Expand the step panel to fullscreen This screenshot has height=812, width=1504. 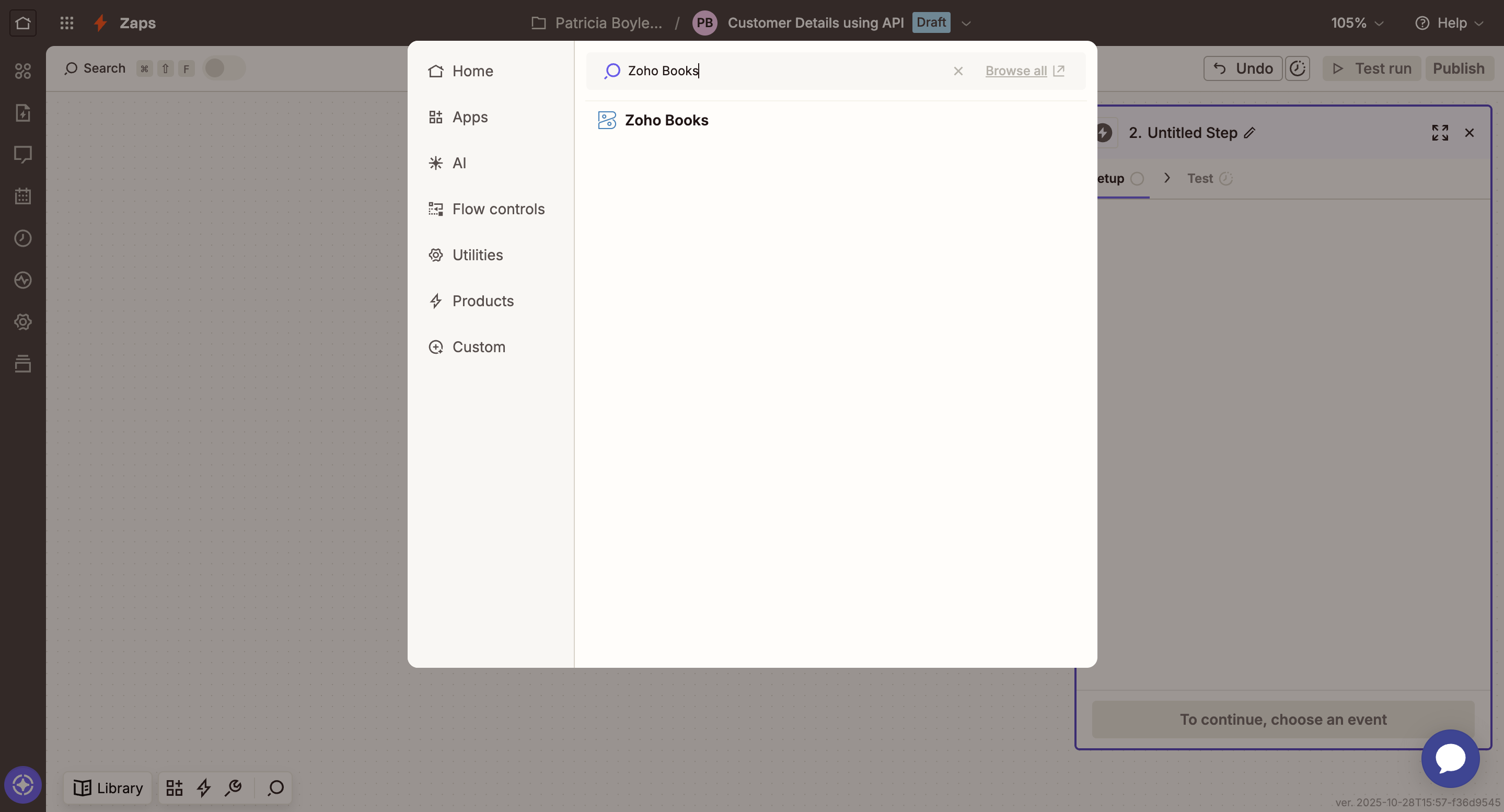click(x=1440, y=133)
